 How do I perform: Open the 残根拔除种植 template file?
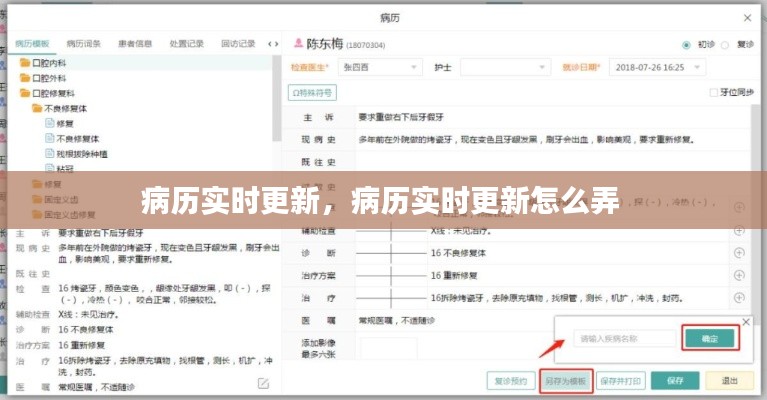[x=81, y=153]
